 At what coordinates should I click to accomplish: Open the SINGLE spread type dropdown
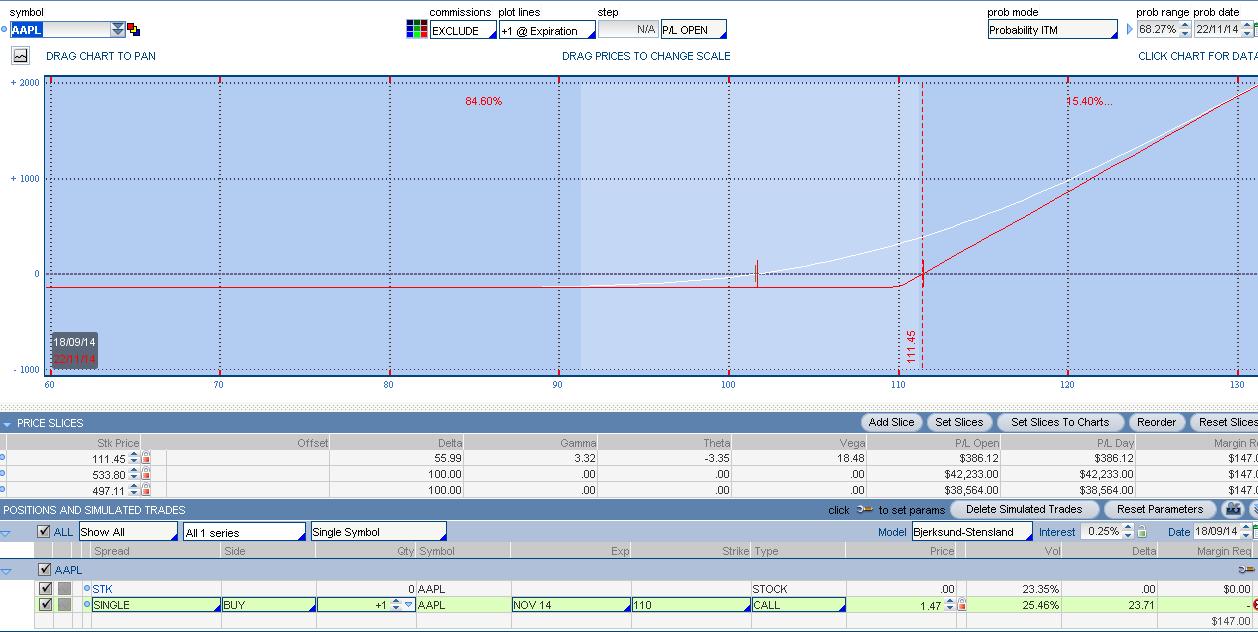point(156,605)
